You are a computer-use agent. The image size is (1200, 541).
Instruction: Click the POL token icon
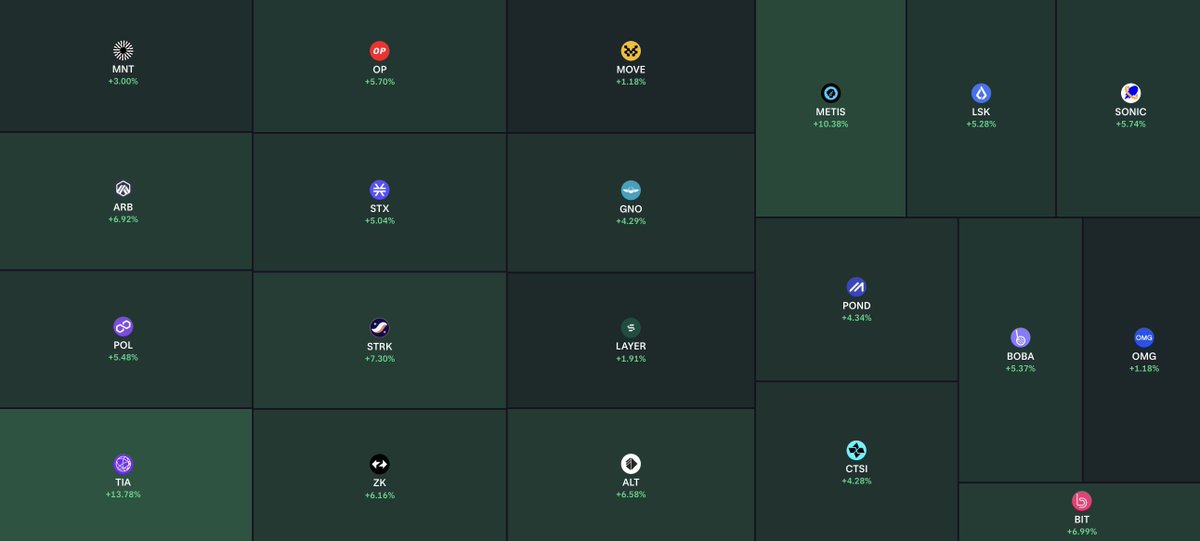pos(123,327)
